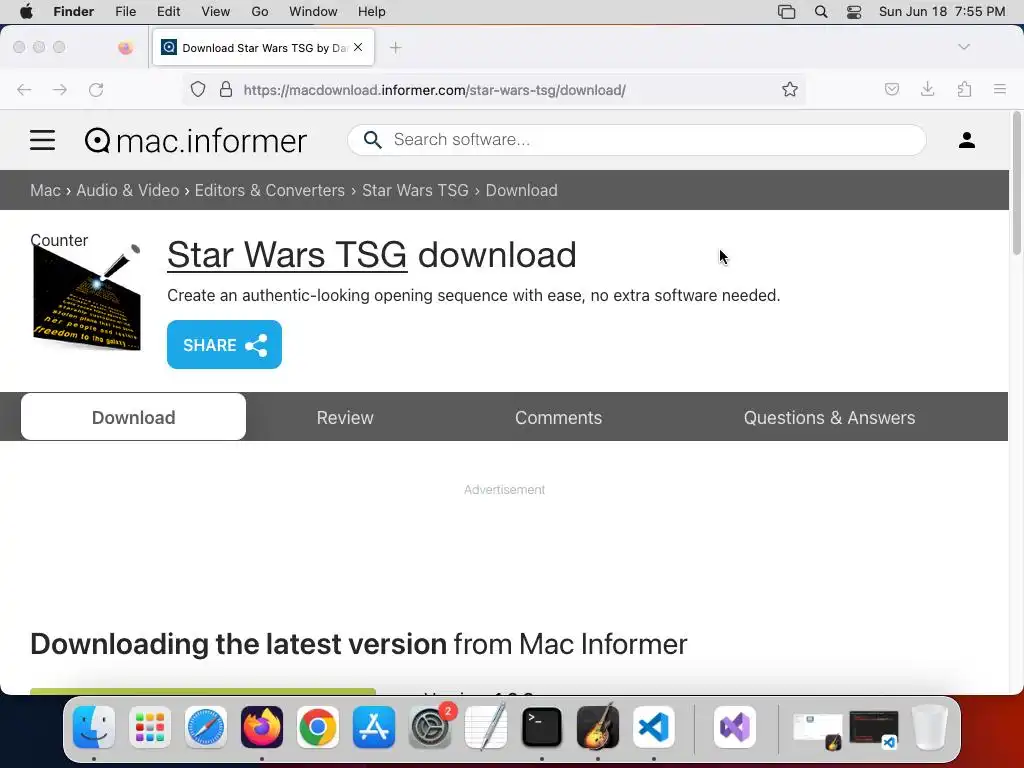Click the blue SHARE button
Viewport: 1024px width, 768px height.
click(224, 345)
